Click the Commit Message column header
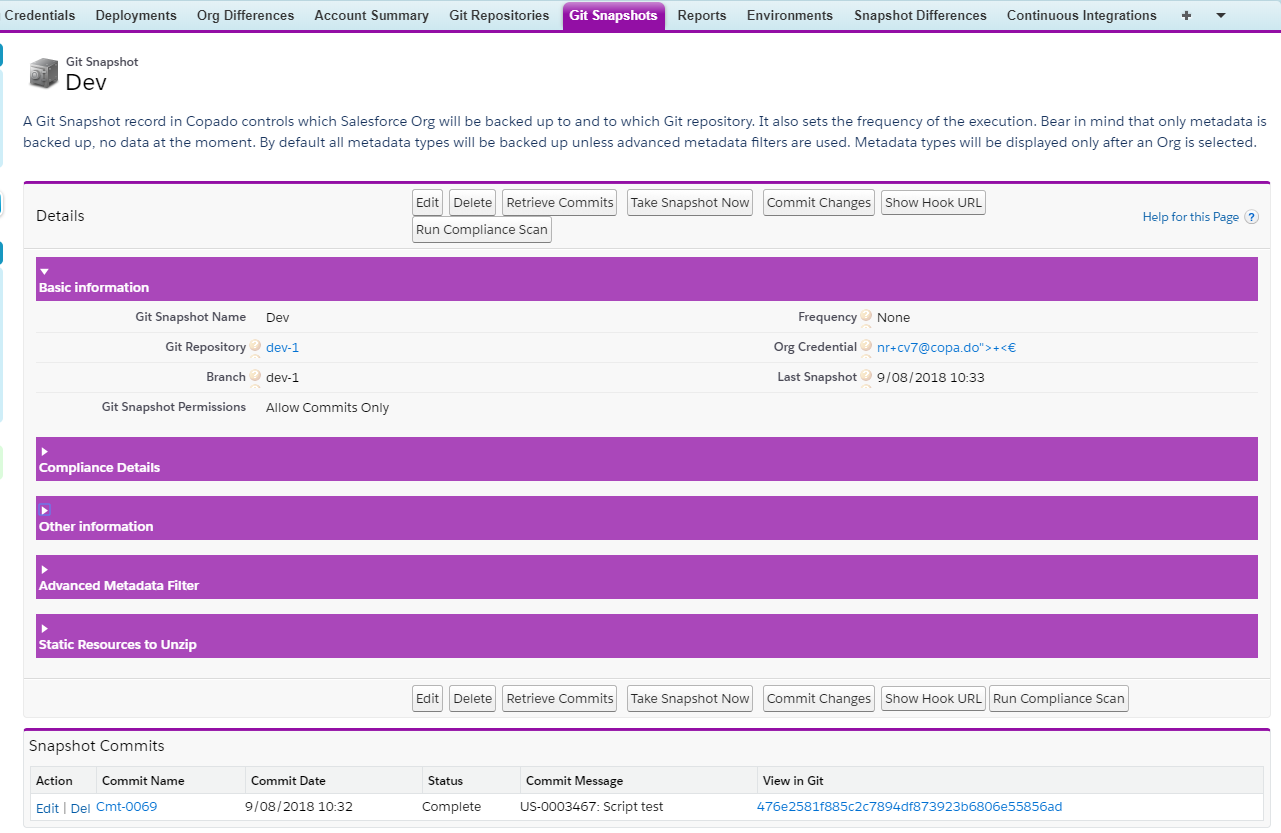 click(x=574, y=781)
